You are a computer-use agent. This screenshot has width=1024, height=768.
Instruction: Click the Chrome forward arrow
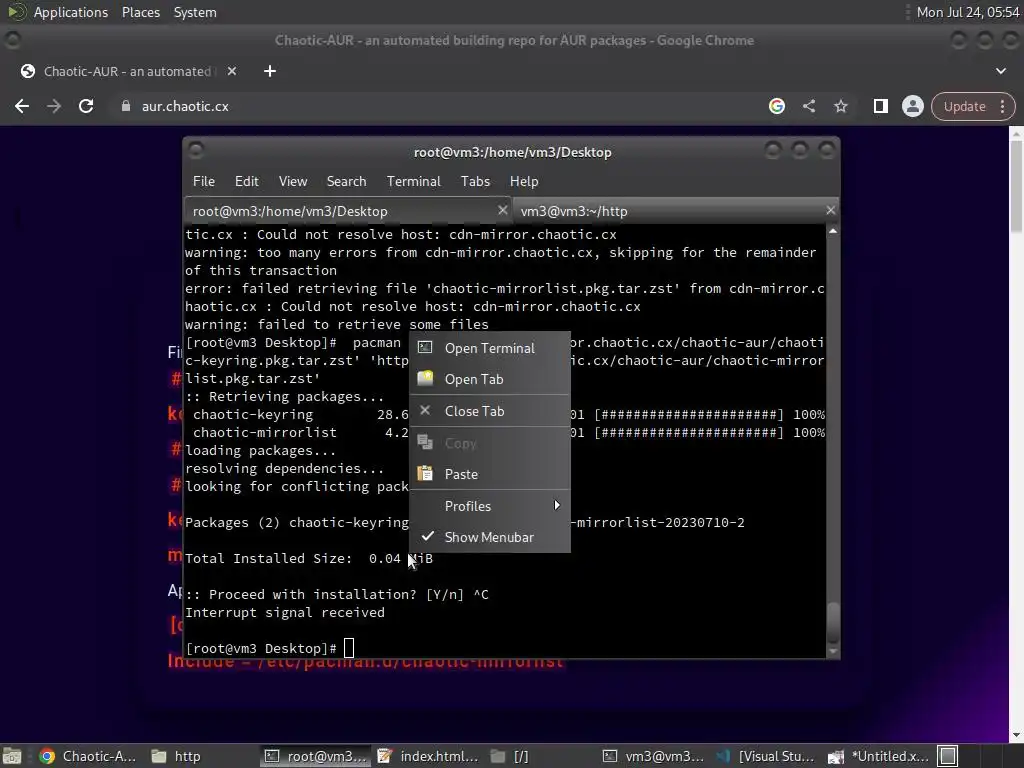[54, 106]
